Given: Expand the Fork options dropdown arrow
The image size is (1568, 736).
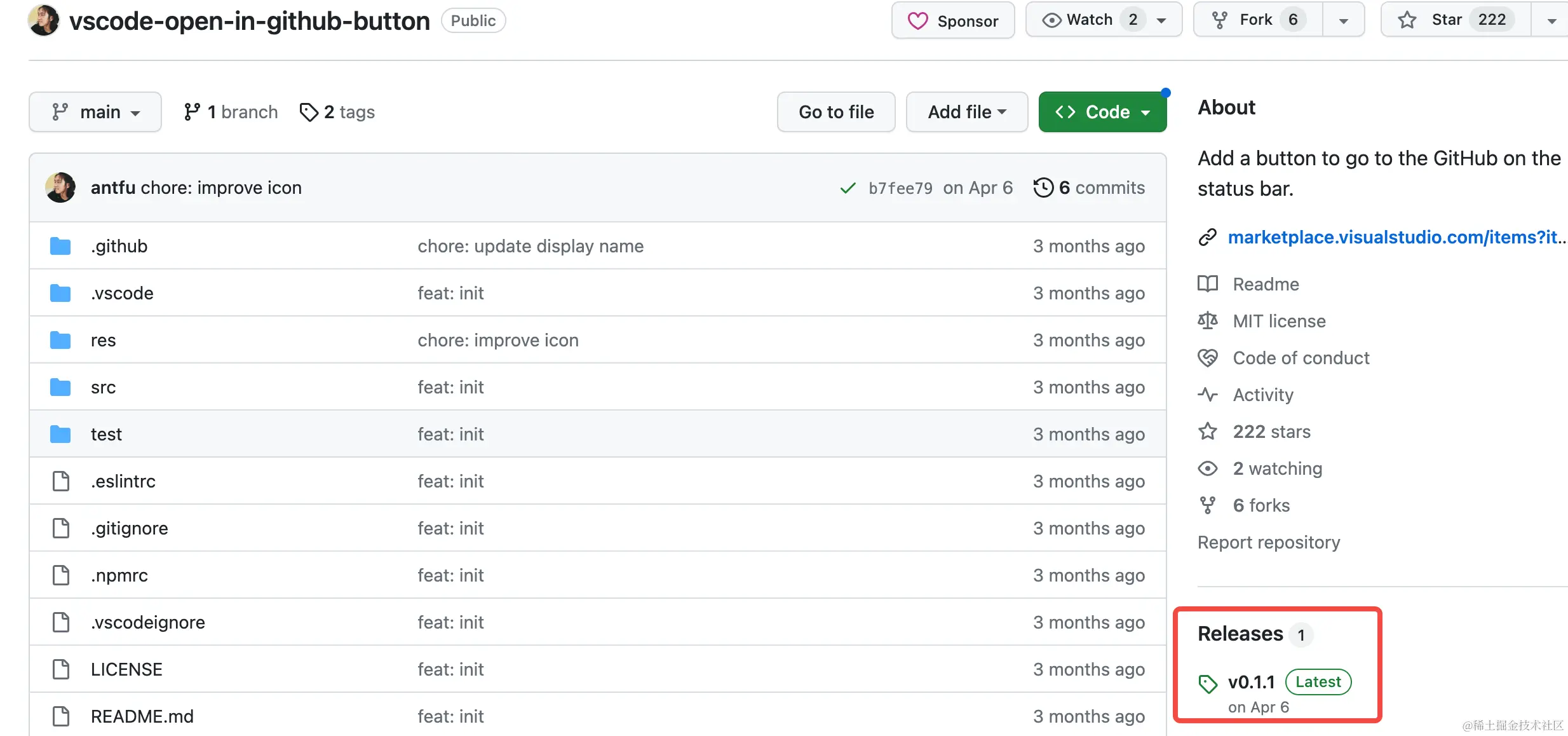Looking at the screenshot, I should tap(1343, 20).
